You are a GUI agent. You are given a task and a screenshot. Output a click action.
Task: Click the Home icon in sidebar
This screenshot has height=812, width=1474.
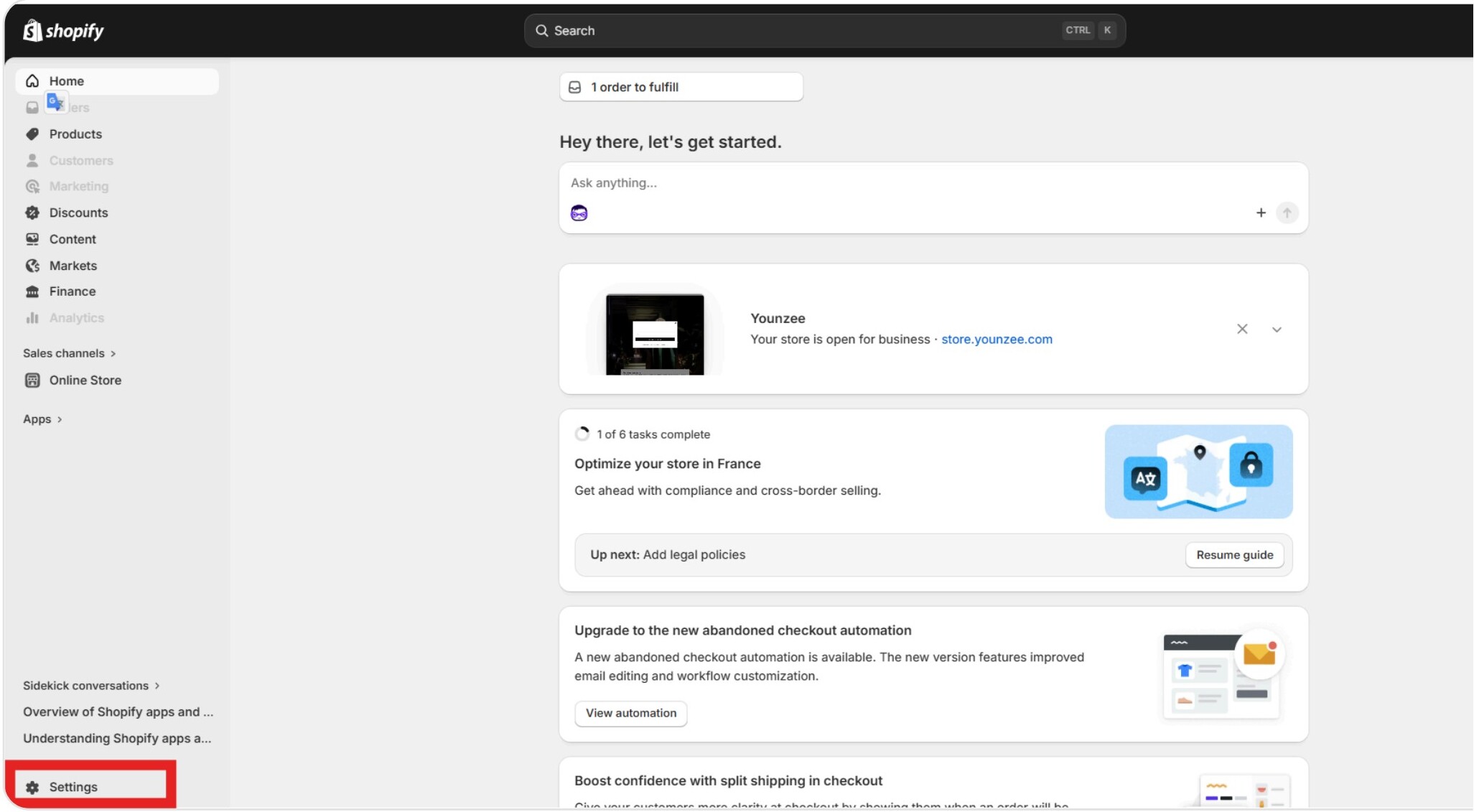point(32,81)
